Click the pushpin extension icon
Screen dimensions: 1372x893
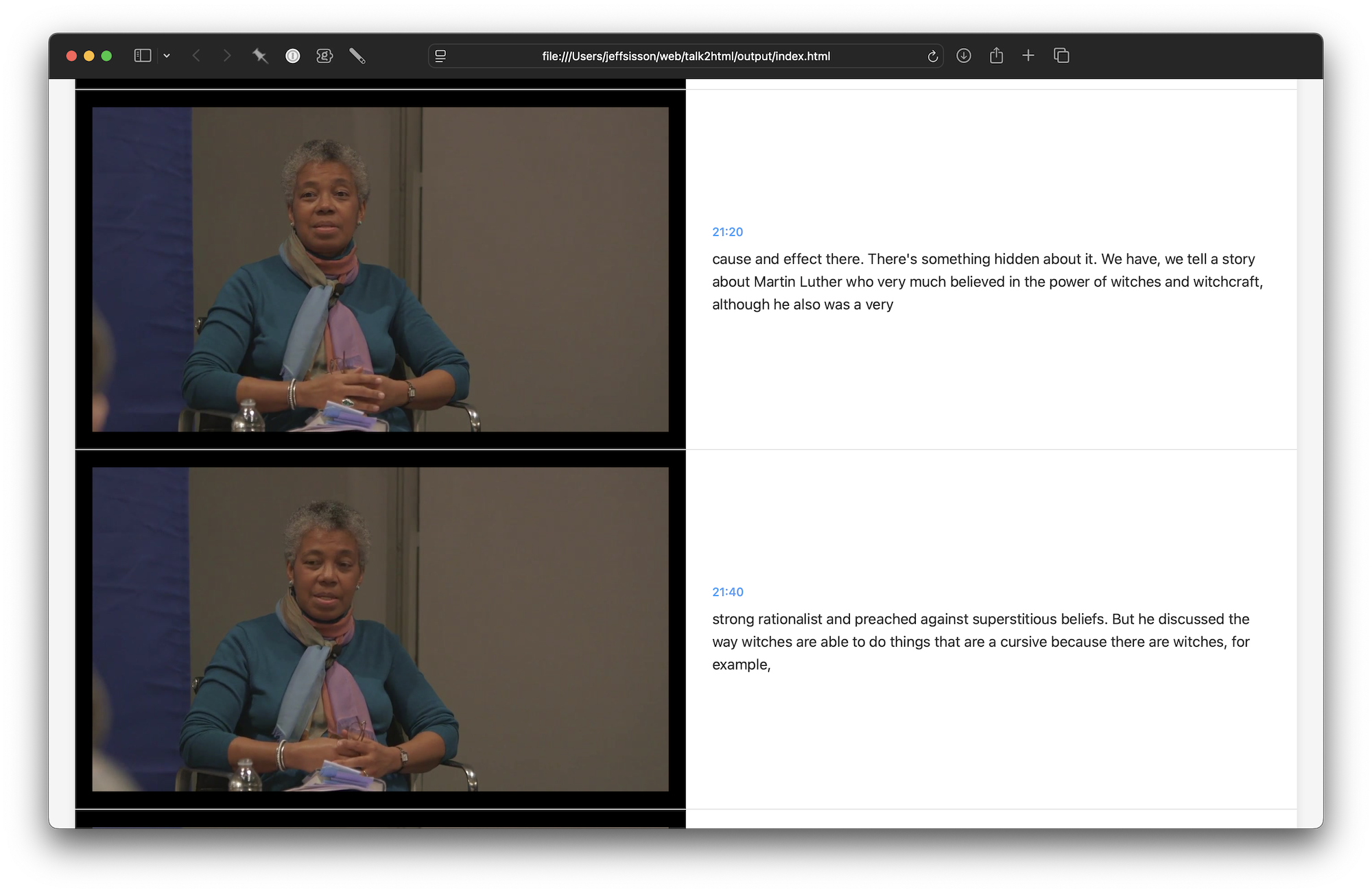260,56
